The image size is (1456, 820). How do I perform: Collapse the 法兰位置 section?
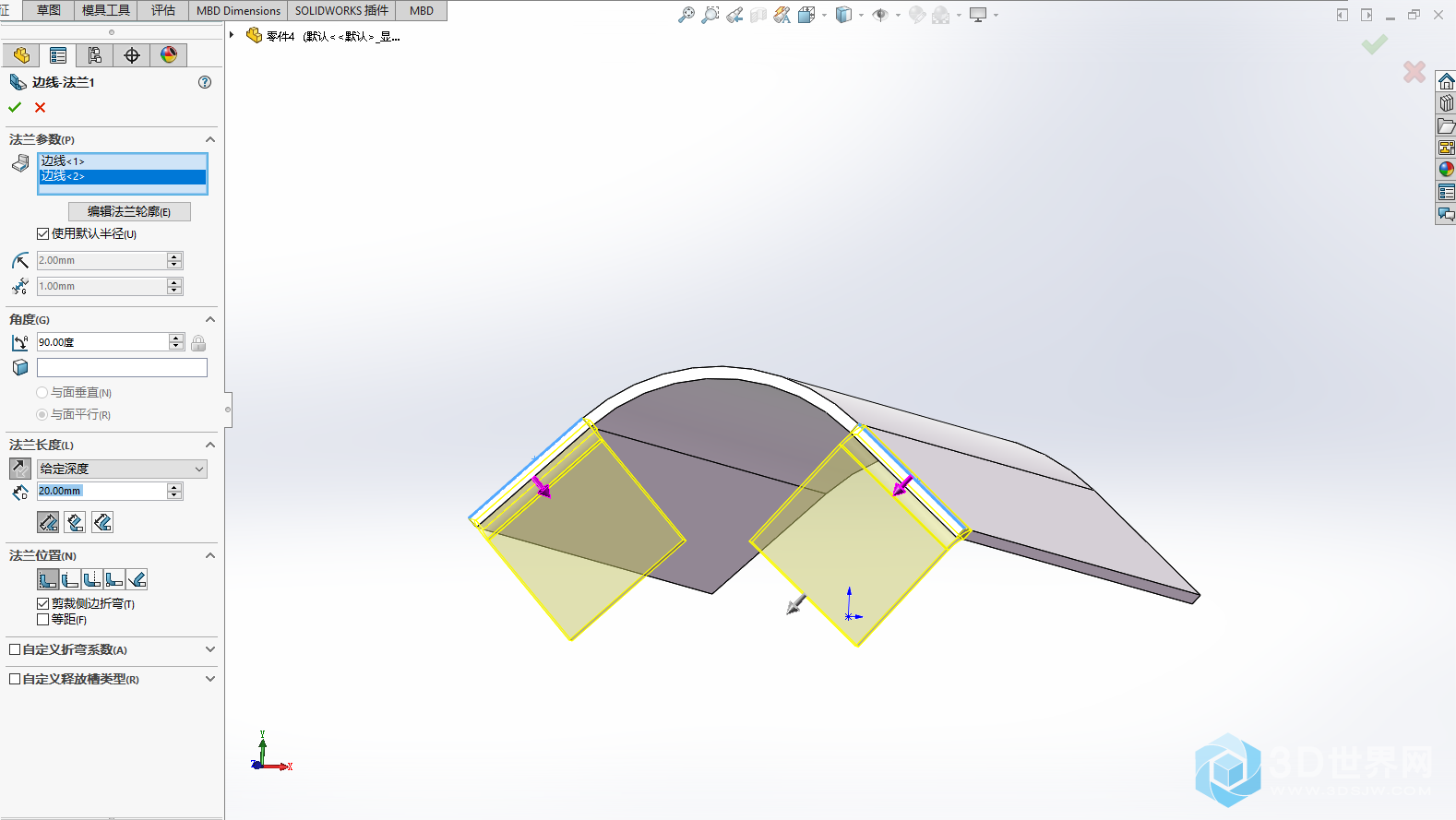(210, 555)
